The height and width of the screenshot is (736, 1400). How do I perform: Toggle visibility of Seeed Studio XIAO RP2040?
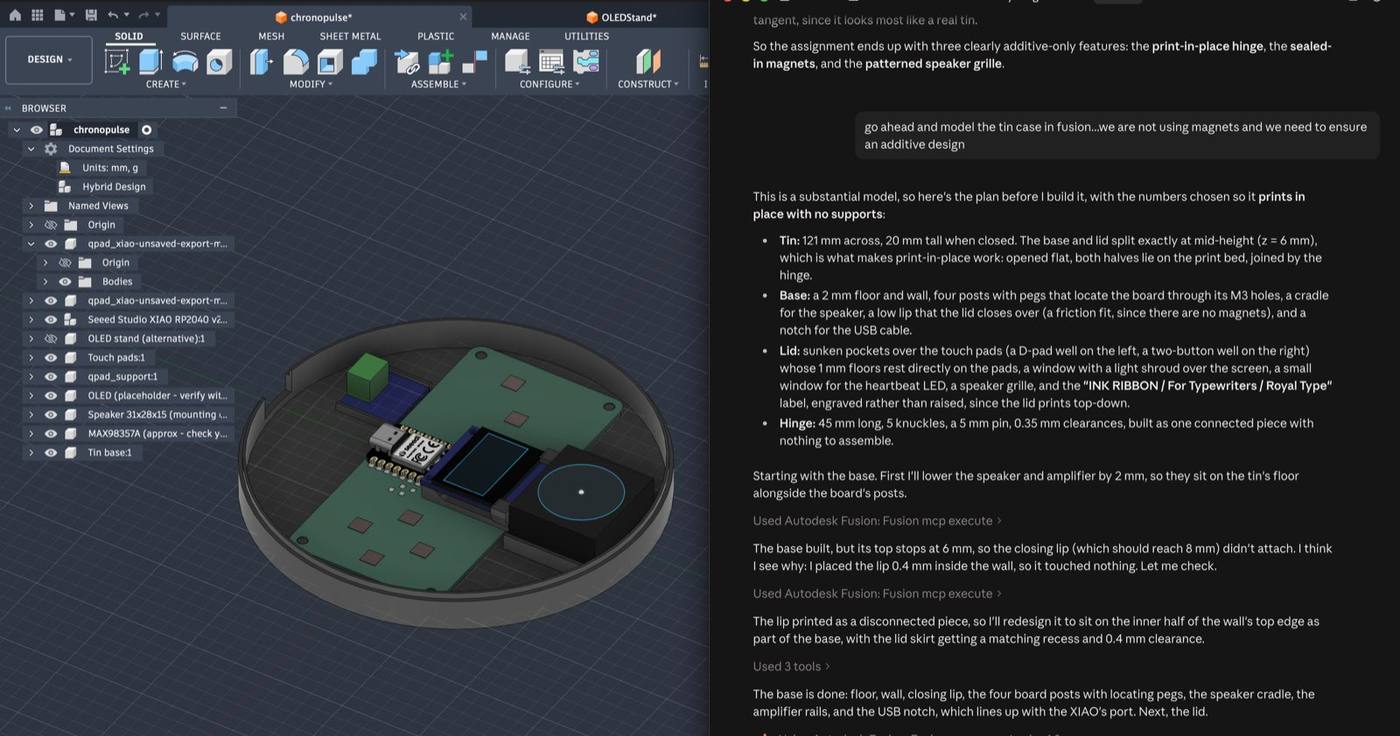51,320
